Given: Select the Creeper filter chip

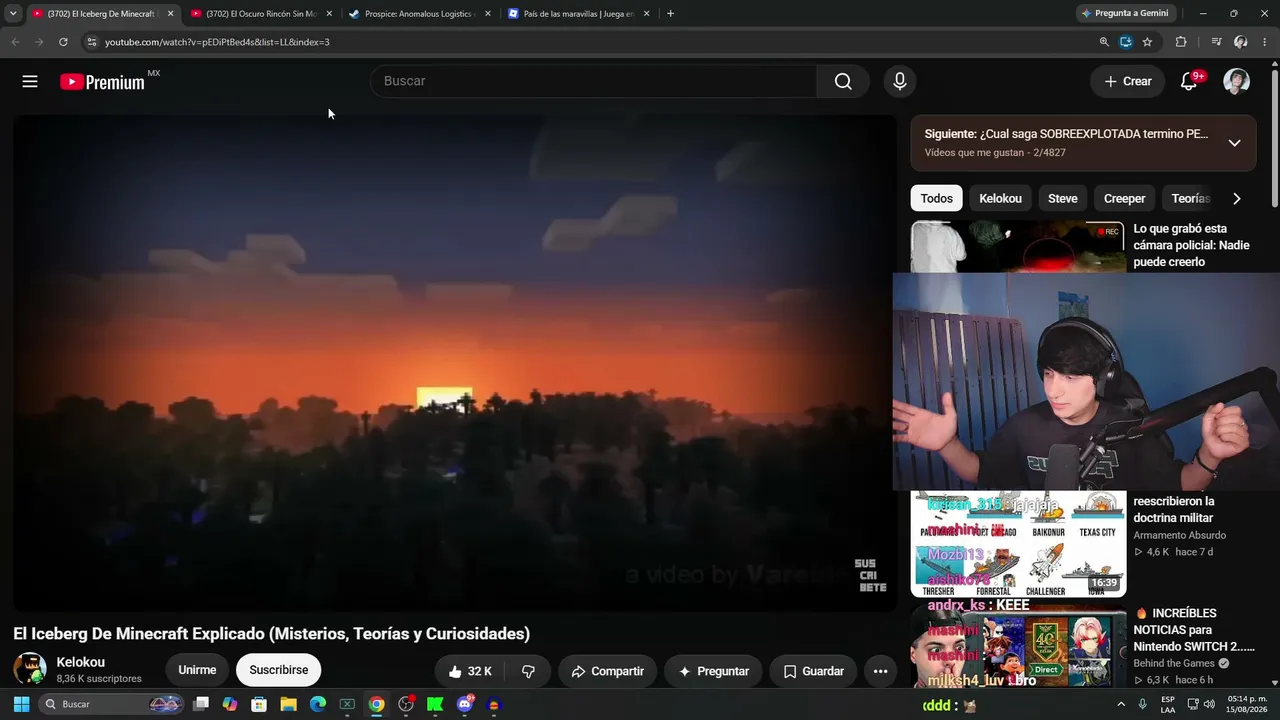Looking at the screenshot, I should 1124,198.
